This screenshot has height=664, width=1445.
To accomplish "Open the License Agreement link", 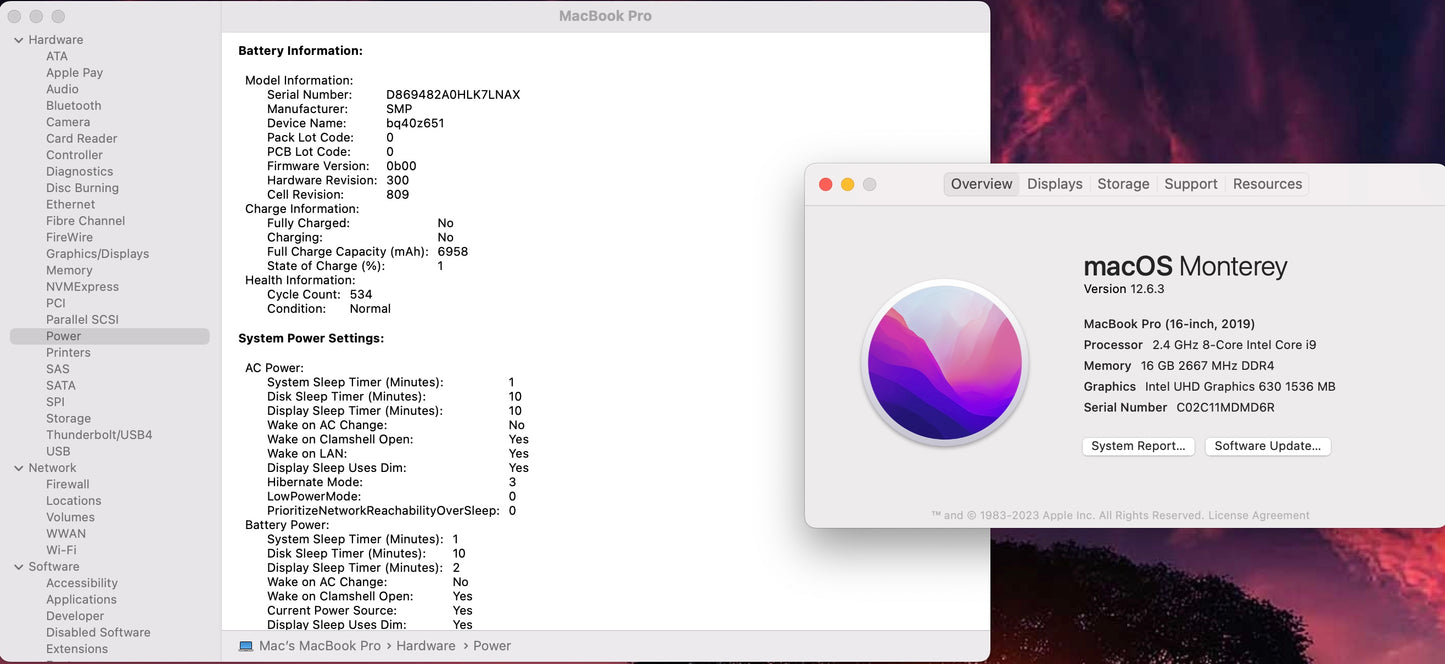I will (1258, 516).
